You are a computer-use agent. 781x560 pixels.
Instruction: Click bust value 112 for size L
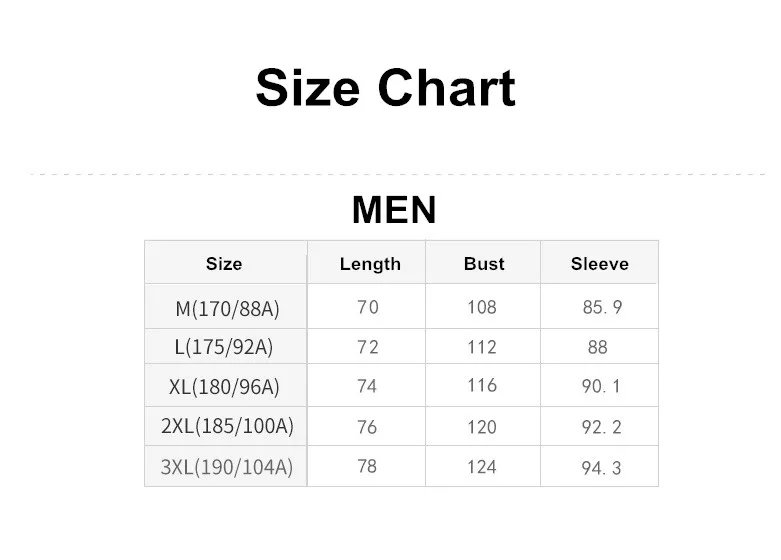coord(483,346)
